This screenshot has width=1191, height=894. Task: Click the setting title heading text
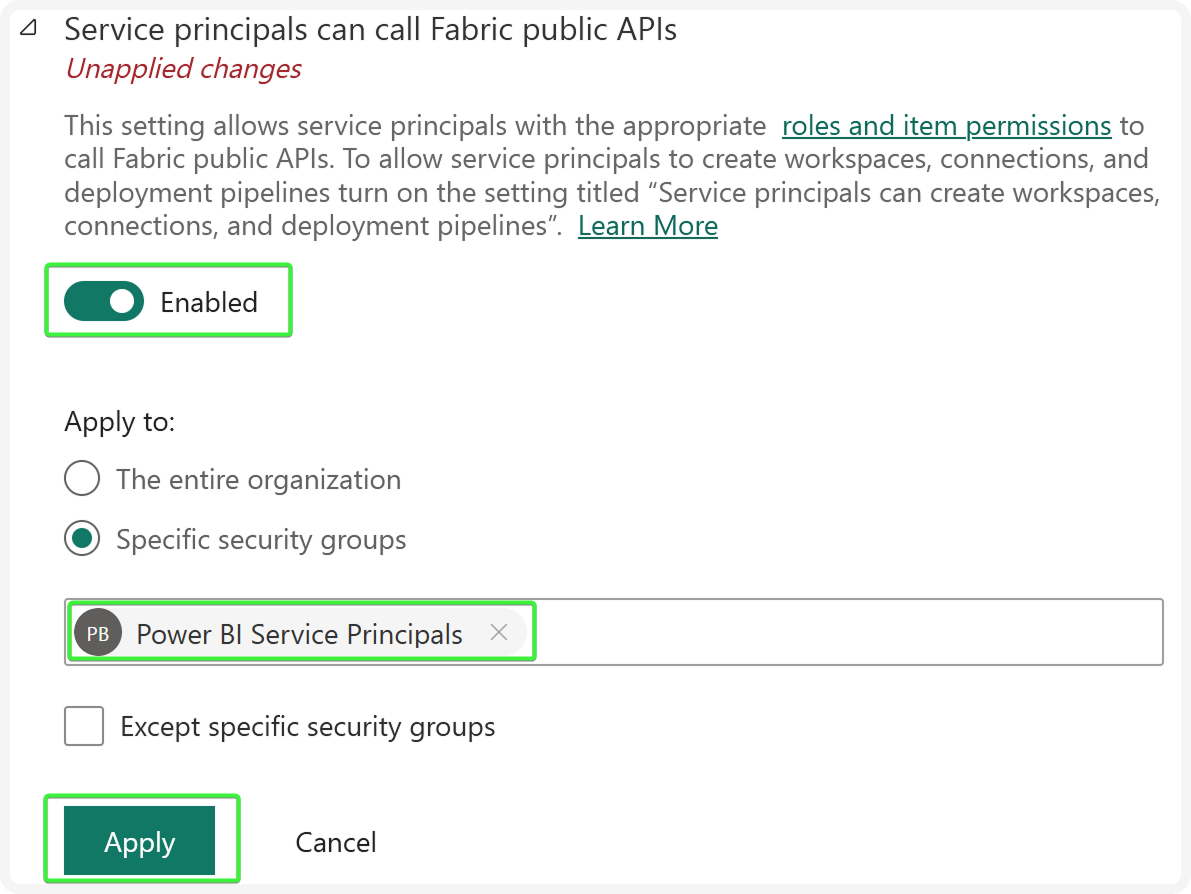370,29
